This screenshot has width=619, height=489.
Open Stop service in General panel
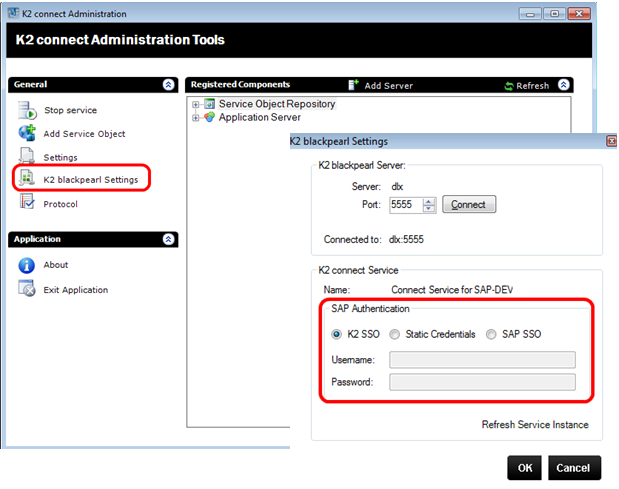(70, 110)
